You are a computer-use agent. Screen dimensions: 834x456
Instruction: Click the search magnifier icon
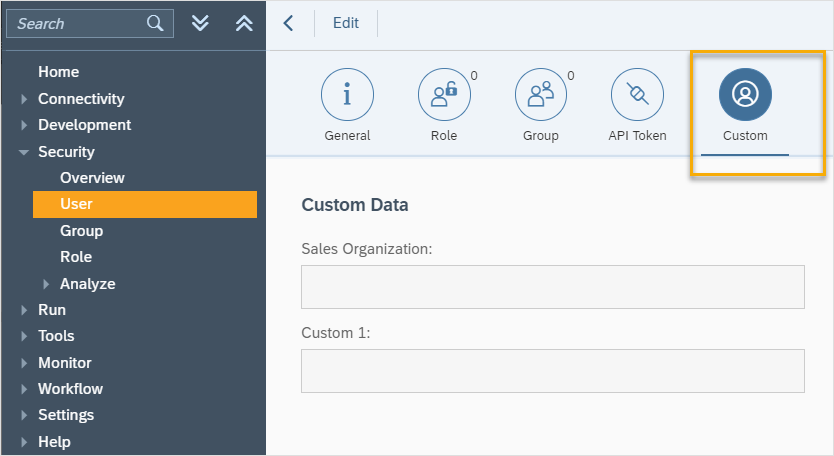coord(155,23)
